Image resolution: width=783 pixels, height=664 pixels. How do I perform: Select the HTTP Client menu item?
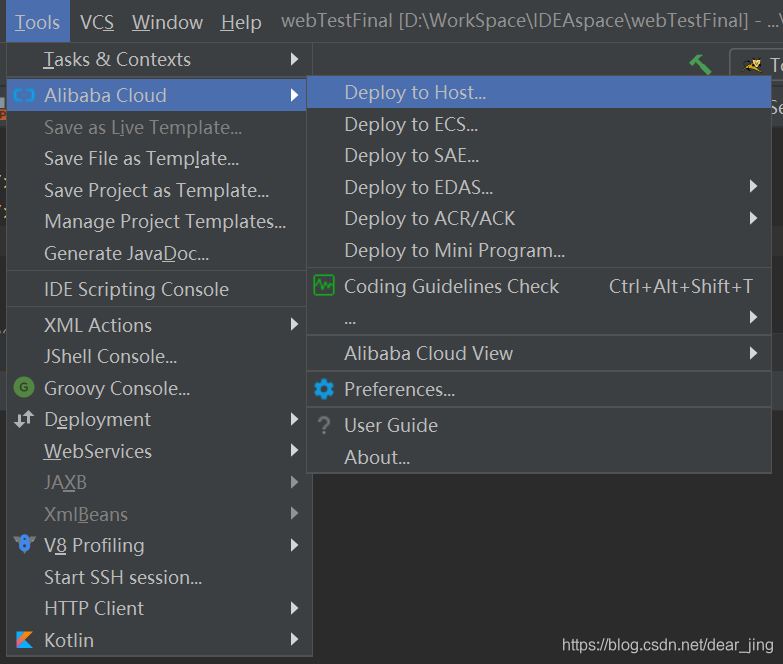click(157, 608)
